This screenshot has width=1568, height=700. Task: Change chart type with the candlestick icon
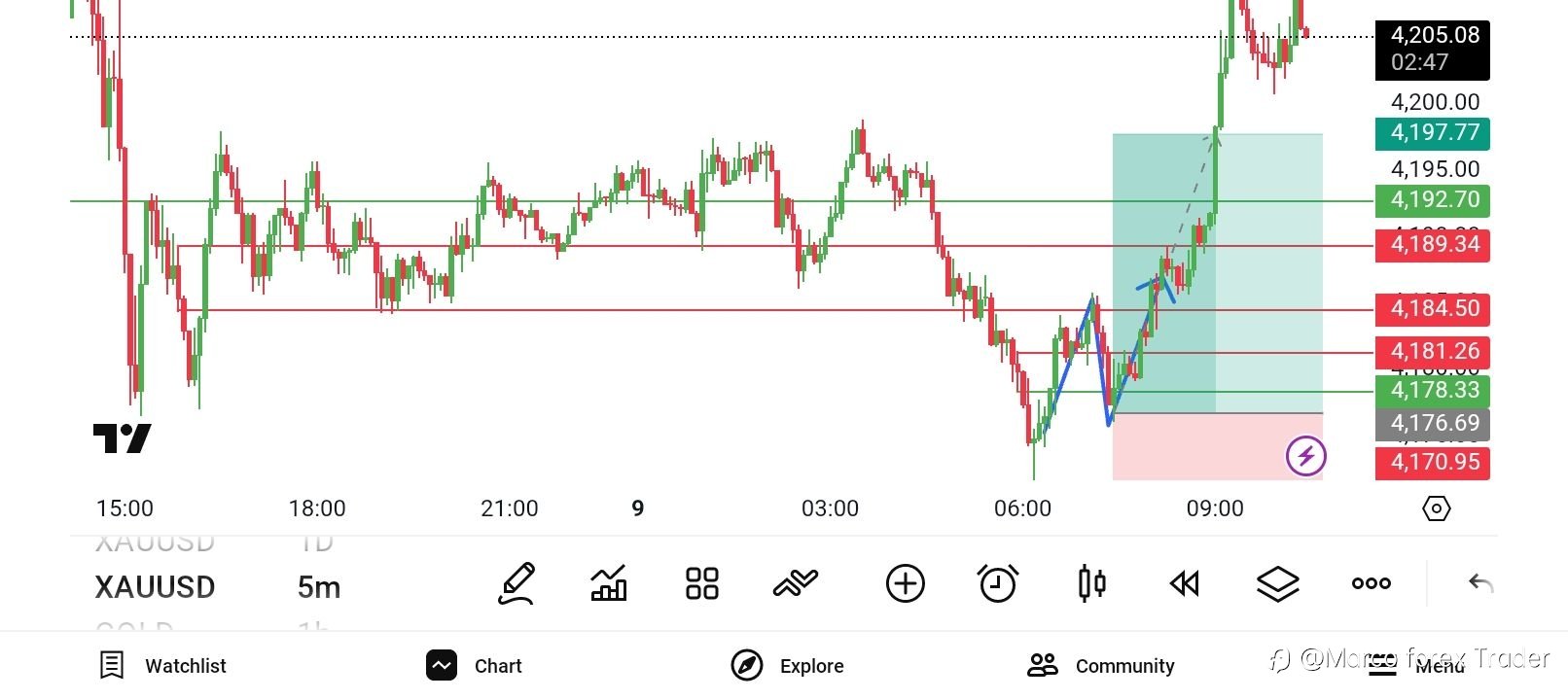point(1091,583)
